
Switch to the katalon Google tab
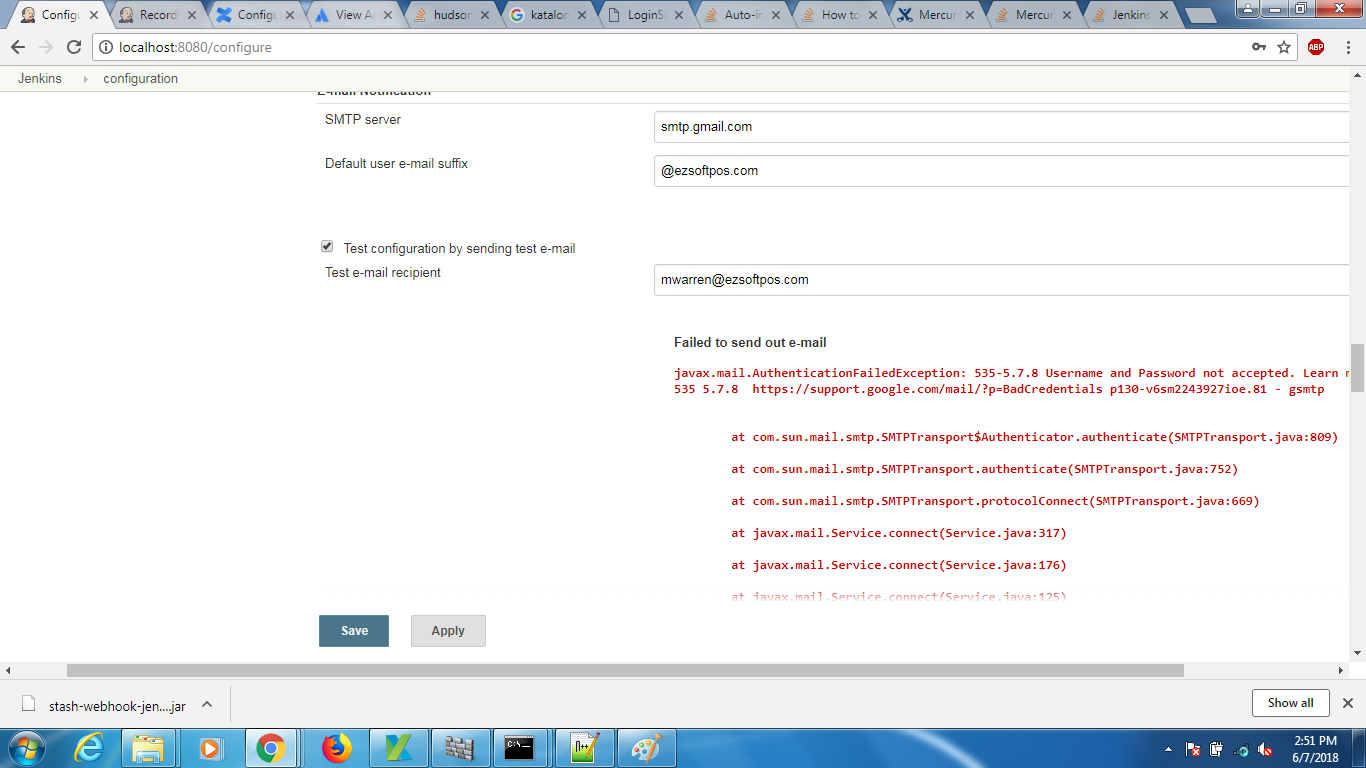[549, 15]
